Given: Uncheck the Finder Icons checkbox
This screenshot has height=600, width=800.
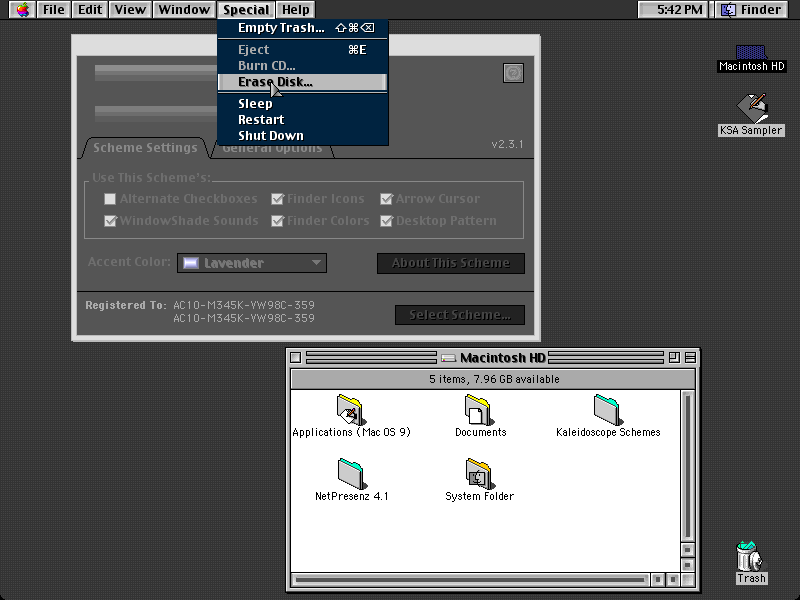Looking at the screenshot, I should (277, 199).
